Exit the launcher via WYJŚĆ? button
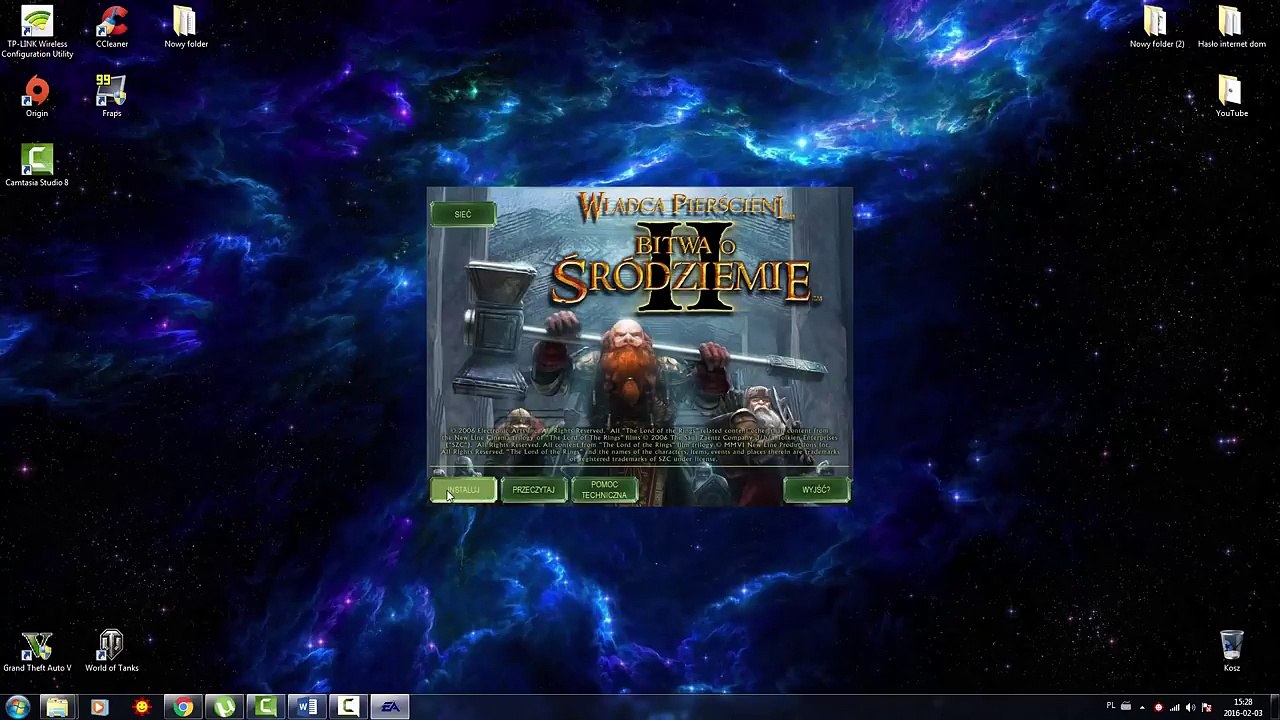Screen dimensions: 1280x720 click(816, 490)
